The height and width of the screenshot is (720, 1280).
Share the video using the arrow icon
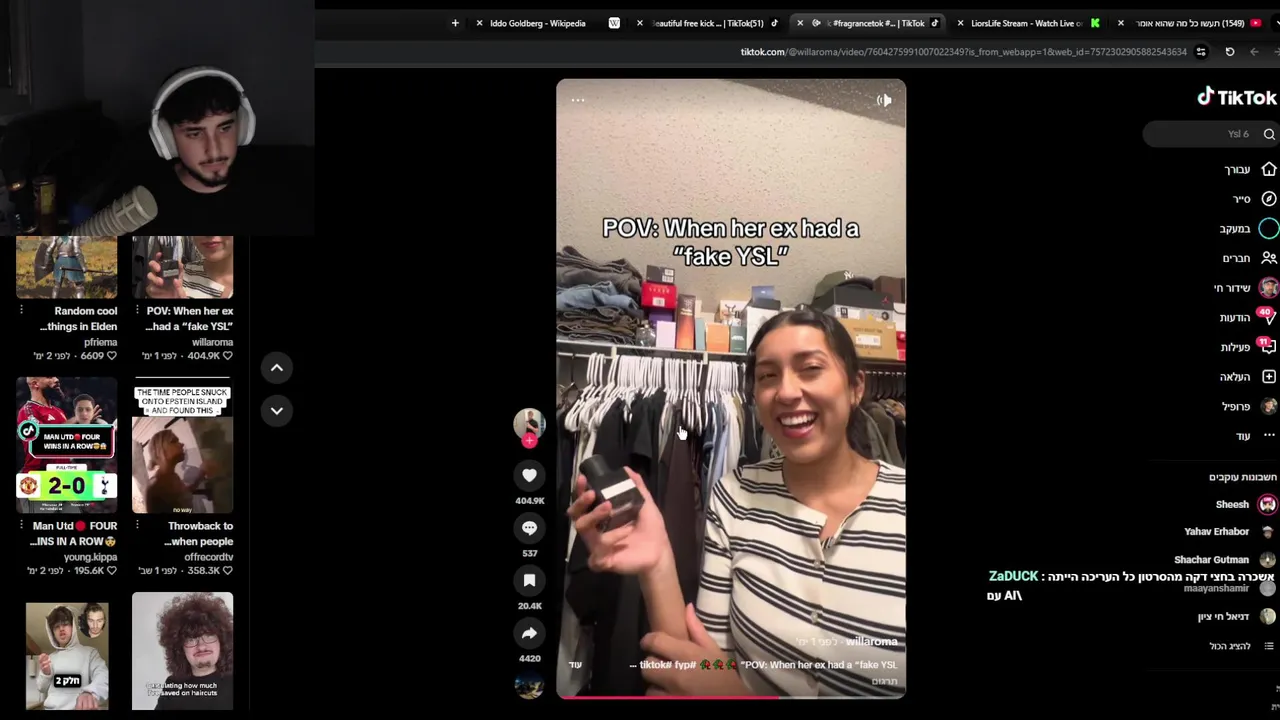coord(529,633)
